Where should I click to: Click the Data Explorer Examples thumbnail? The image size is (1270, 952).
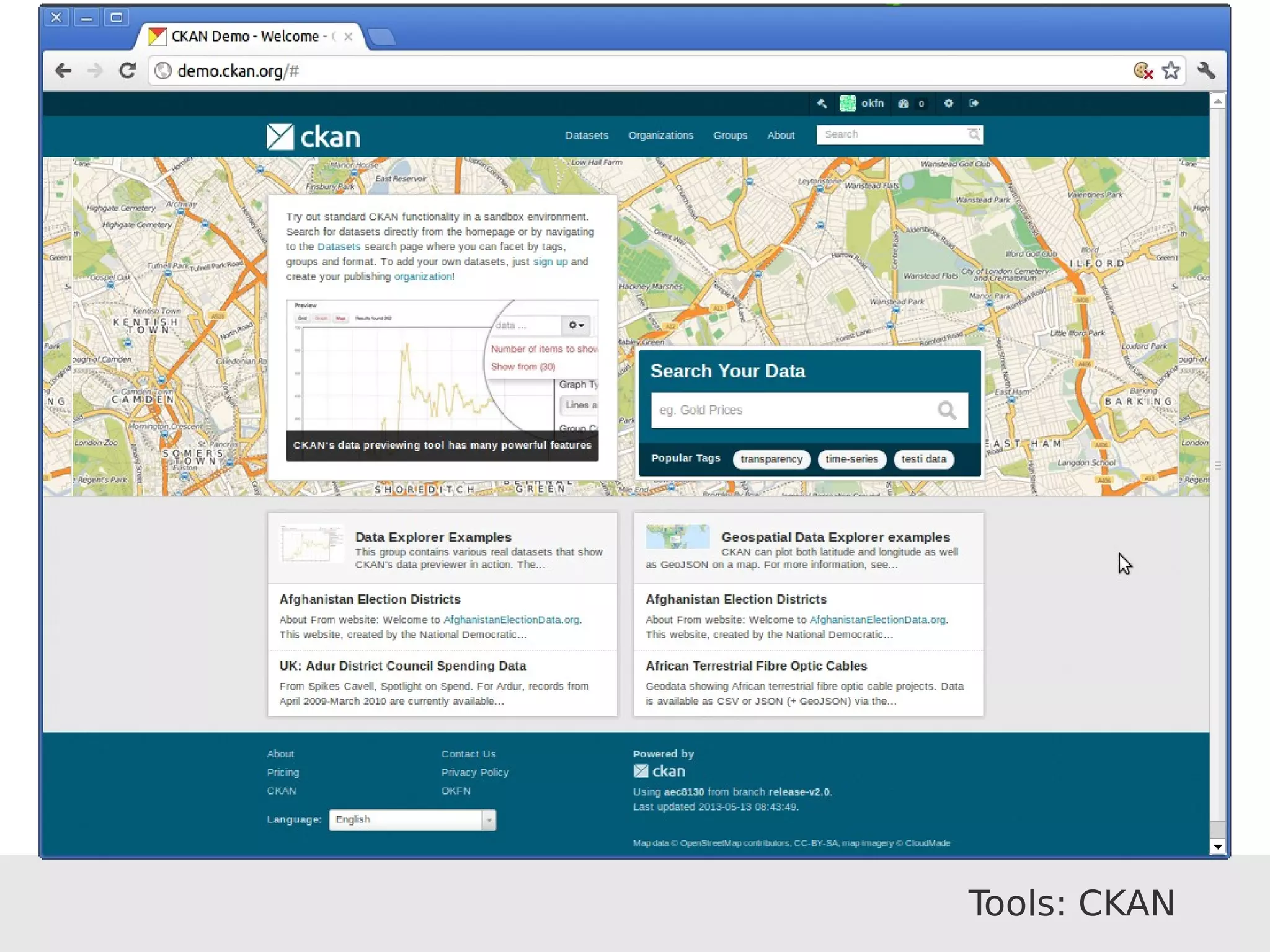[311, 544]
